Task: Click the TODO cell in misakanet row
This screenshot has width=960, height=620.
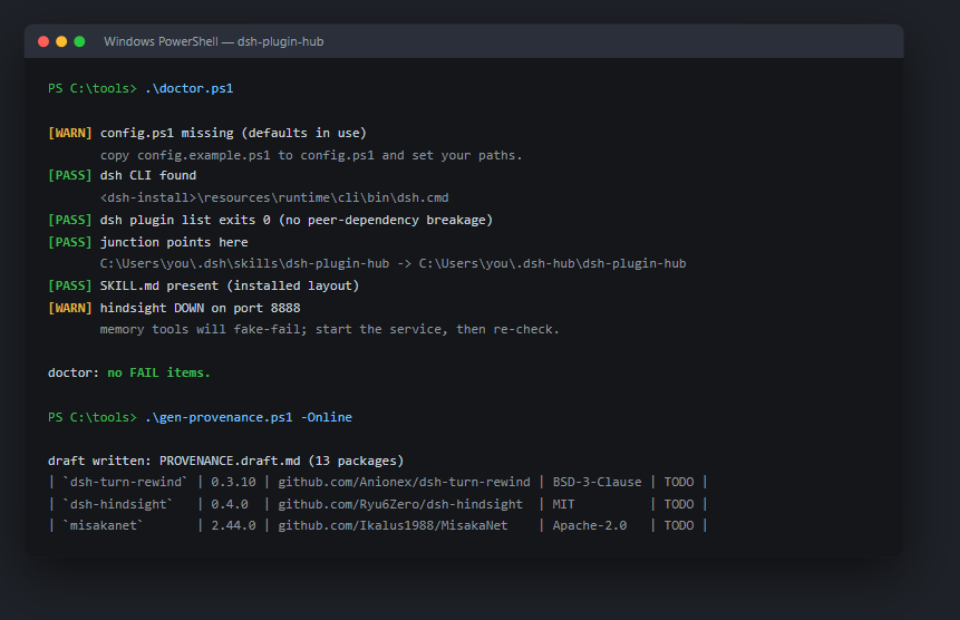Action: pos(679,526)
